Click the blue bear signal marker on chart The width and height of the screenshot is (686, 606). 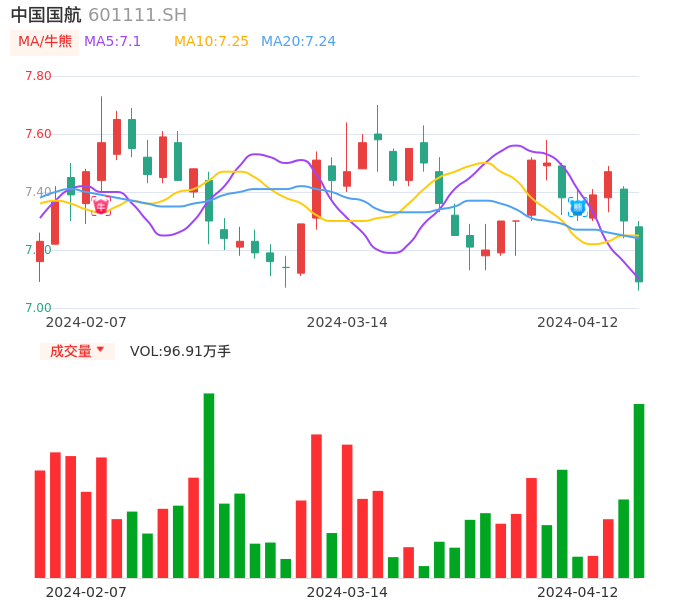pos(578,207)
